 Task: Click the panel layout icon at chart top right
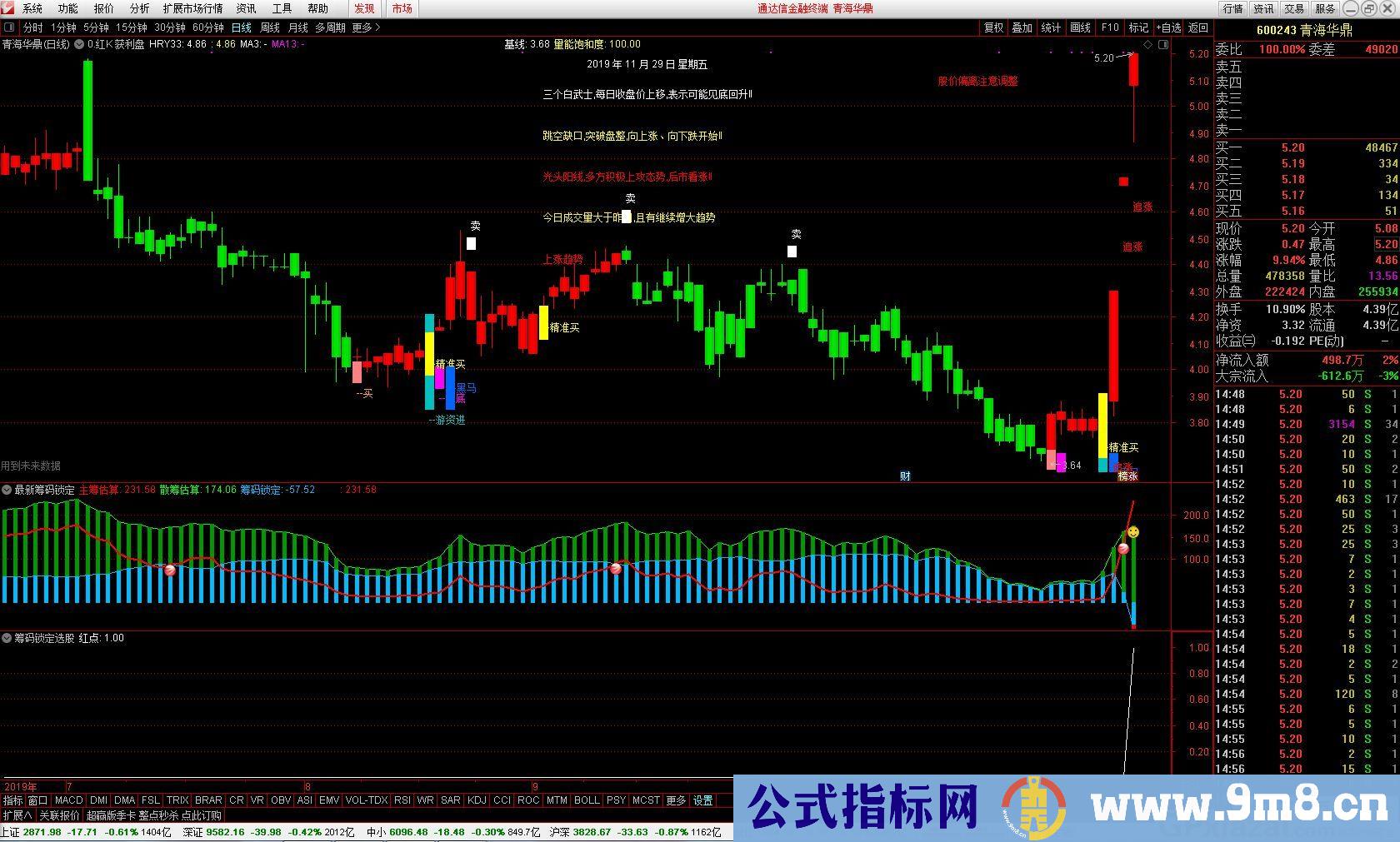1163,44
